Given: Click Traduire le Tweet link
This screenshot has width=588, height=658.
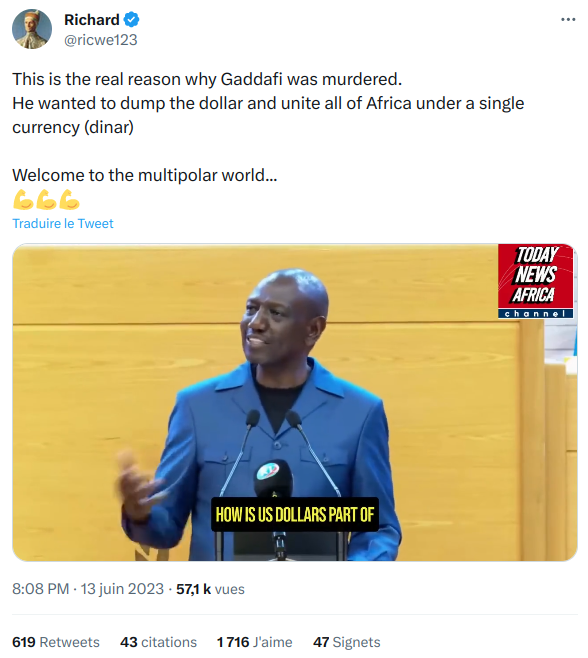Looking at the screenshot, I should pyautogui.click(x=63, y=223).
